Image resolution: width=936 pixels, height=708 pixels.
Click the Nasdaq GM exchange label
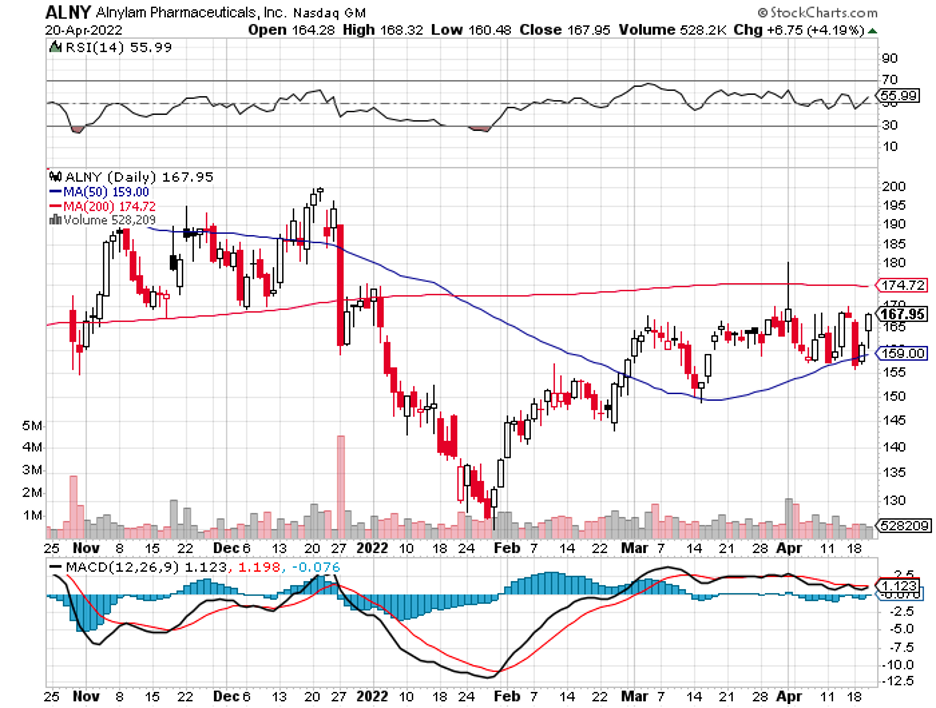330,13
